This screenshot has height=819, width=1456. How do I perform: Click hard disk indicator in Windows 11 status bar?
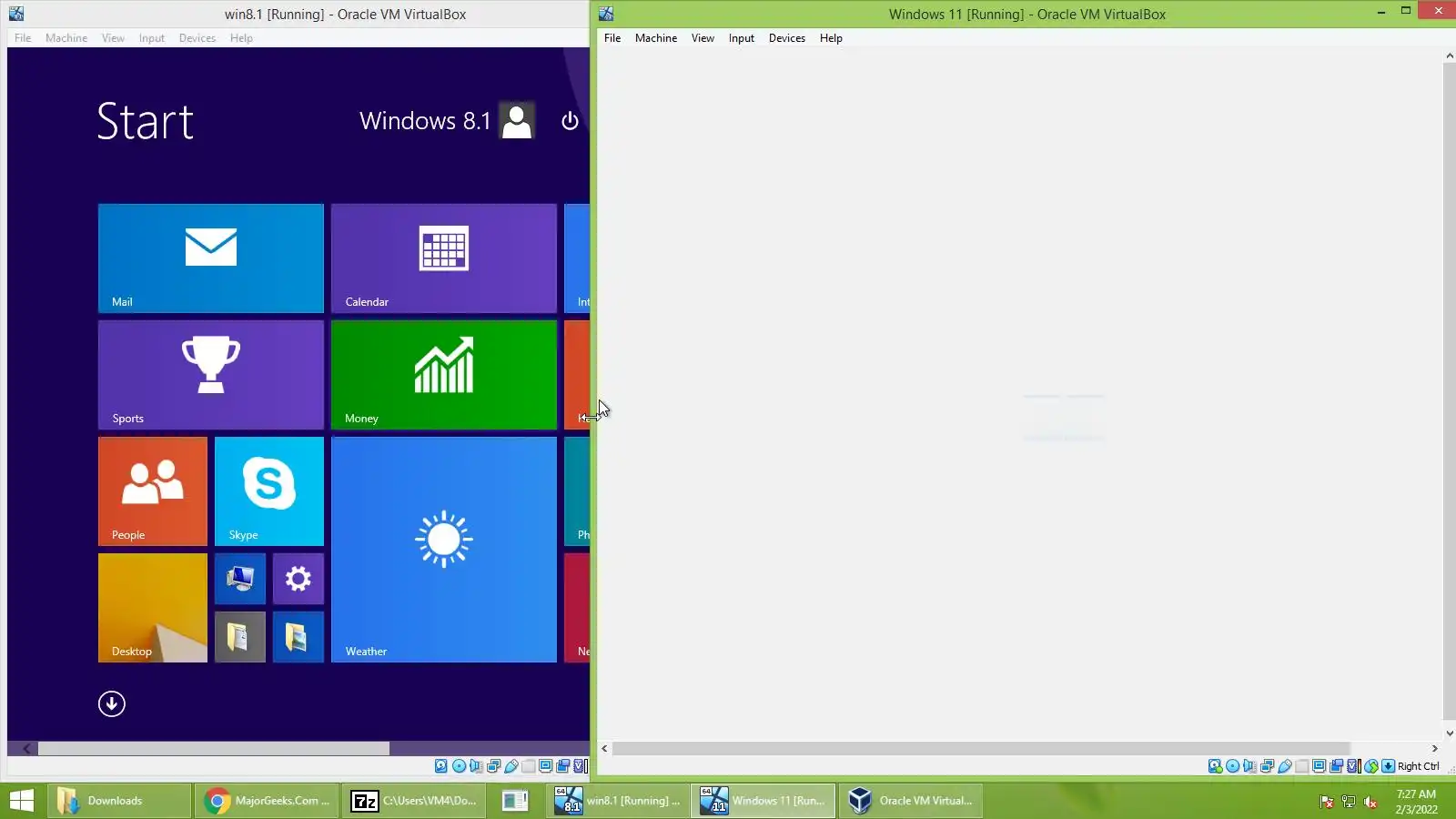point(1215,766)
